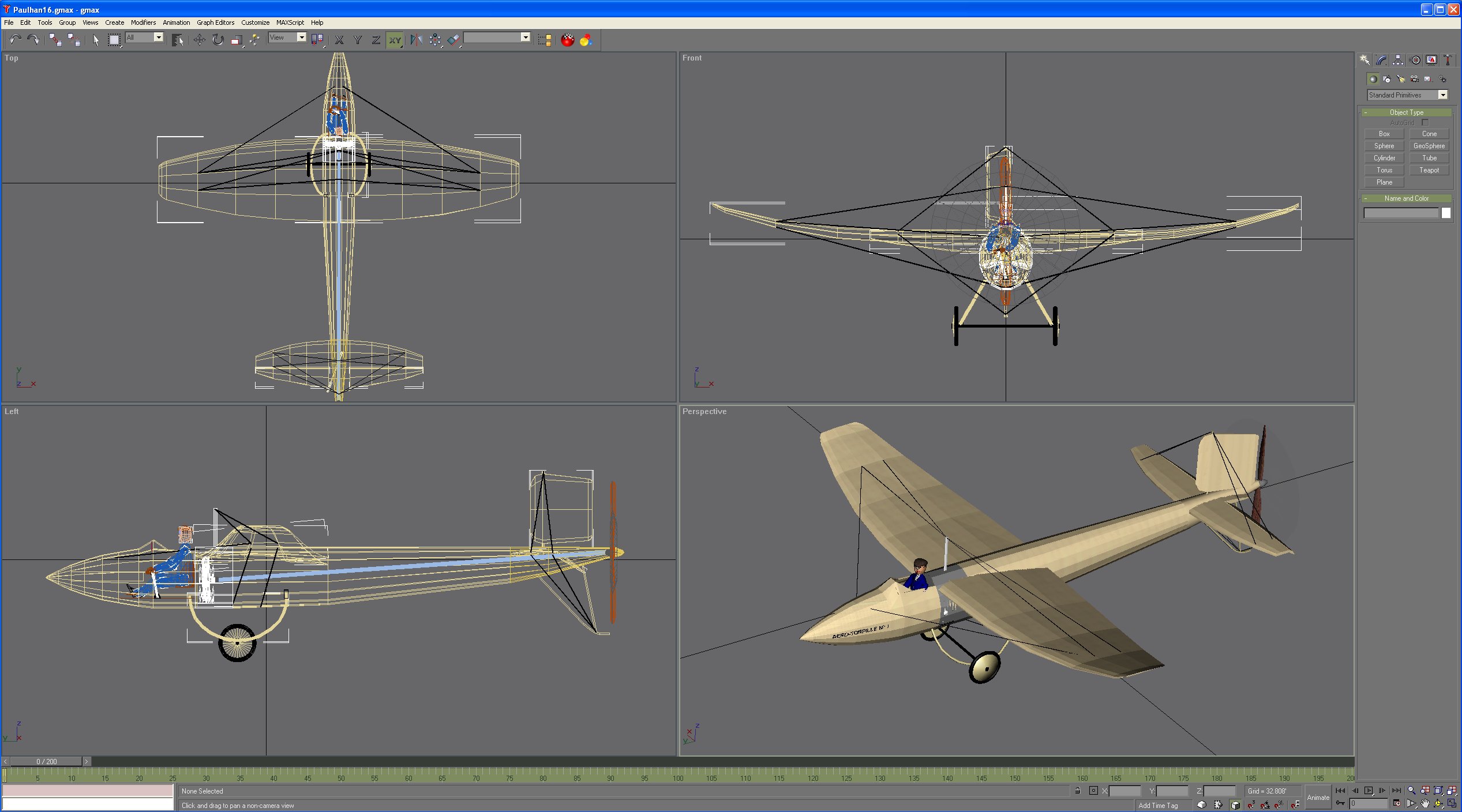Select the Pan hand viewport tool
The height and width of the screenshot is (812, 1462).
click(1425, 803)
